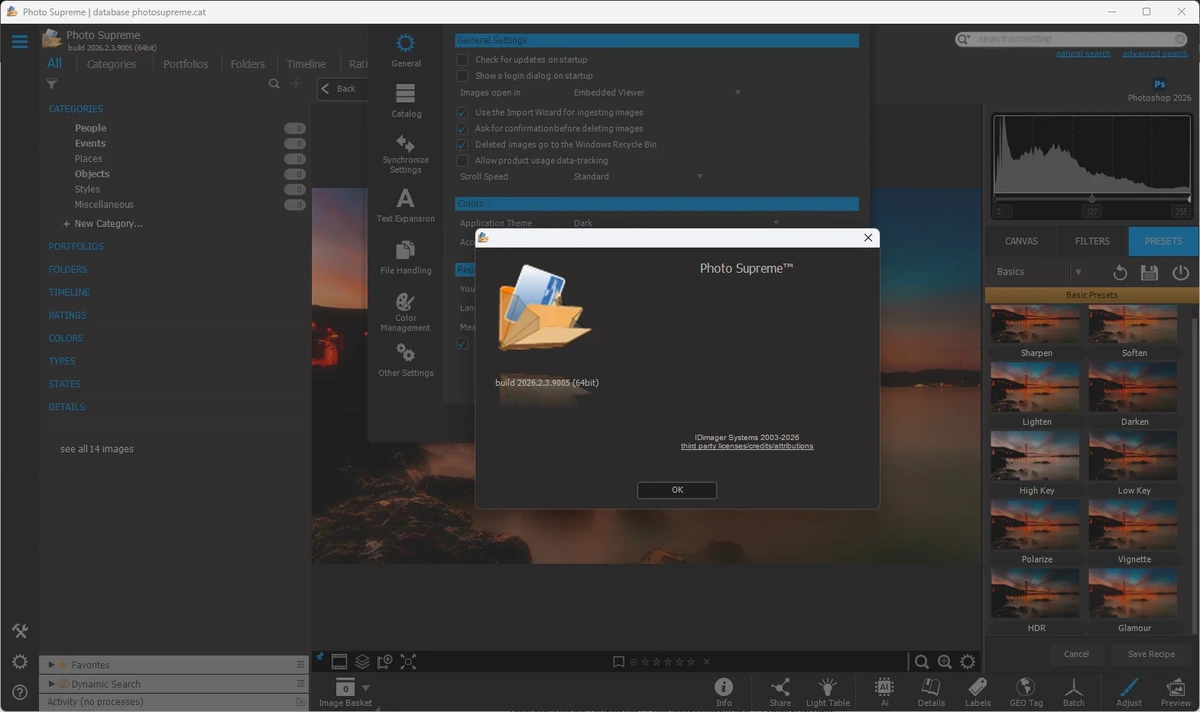Image resolution: width=1200 pixels, height=712 pixels.
Task: Open the Basics preset group dropdown
Action: tap(1038, 272)
